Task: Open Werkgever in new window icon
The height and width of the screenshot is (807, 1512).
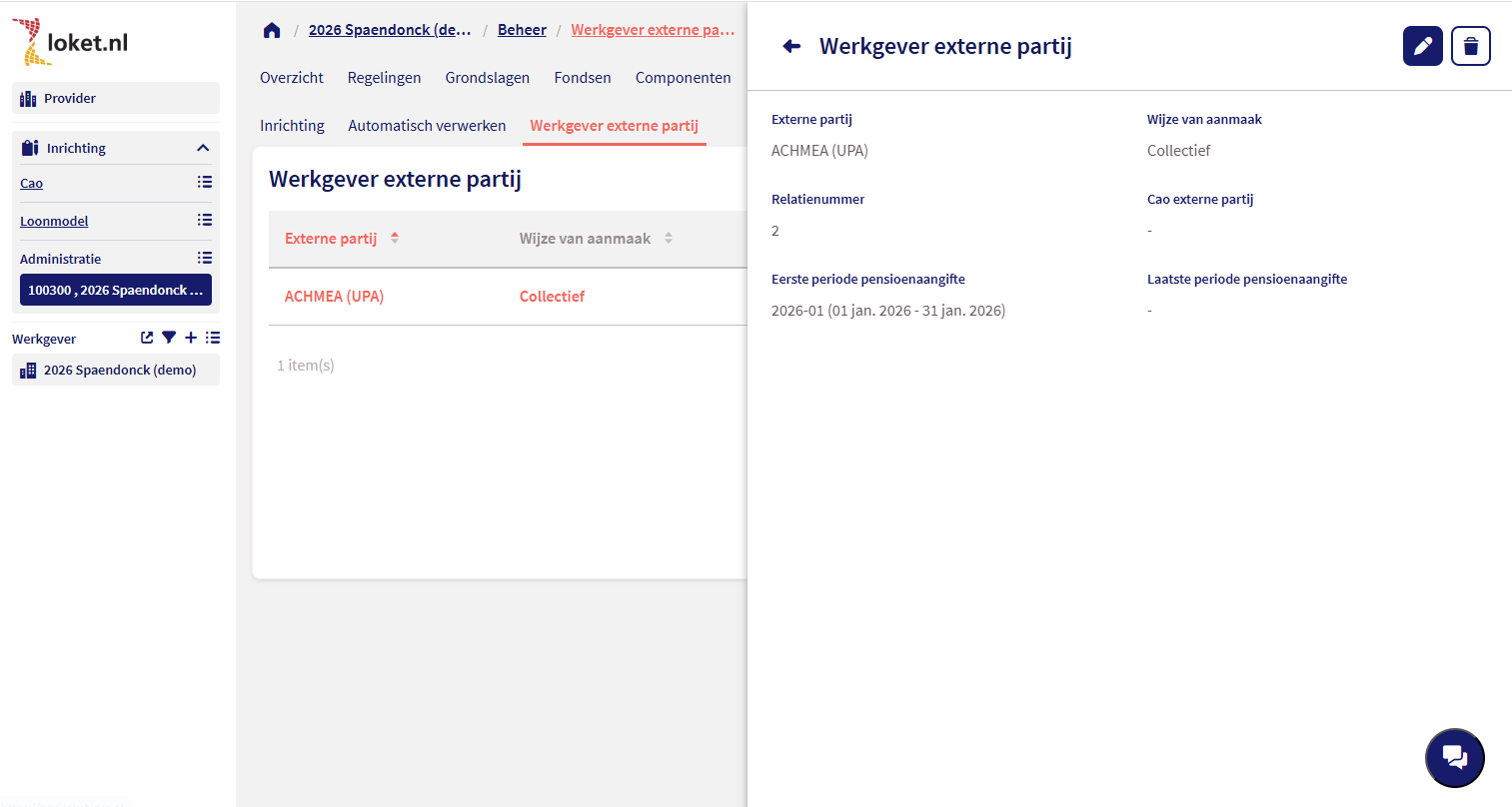Action: [x=147, y=338]
